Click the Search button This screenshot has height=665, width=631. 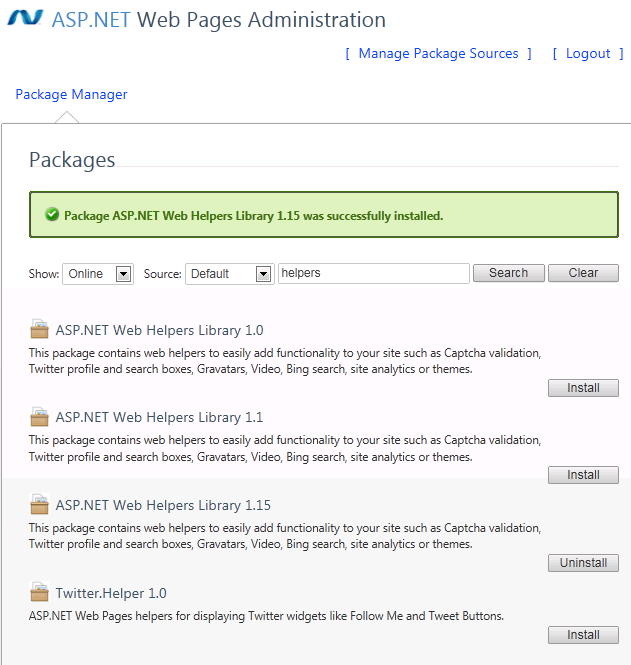point(509,273)
